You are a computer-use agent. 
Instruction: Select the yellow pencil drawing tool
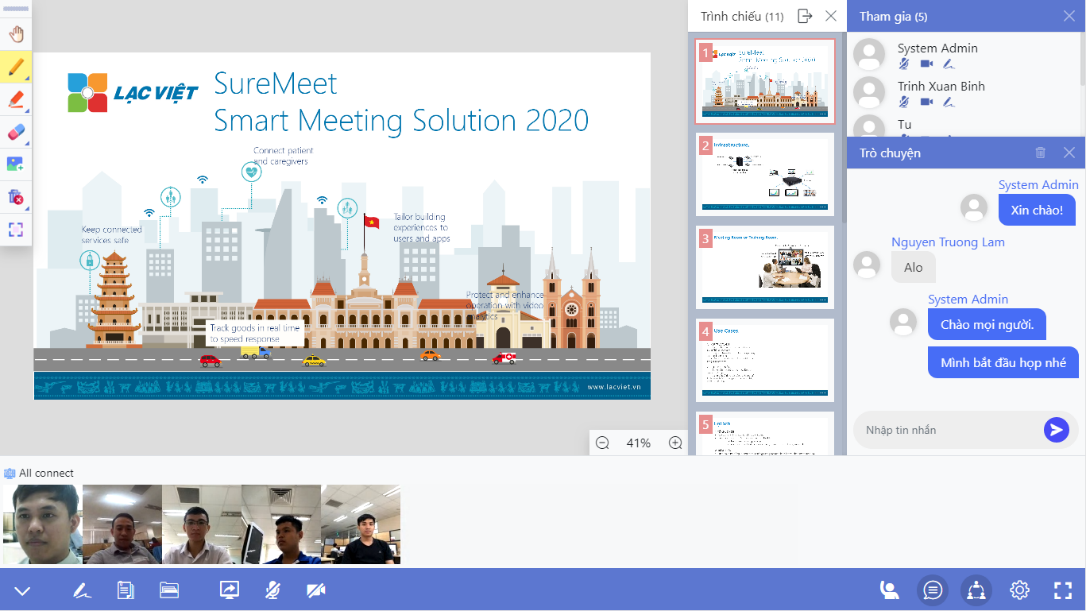16,67
